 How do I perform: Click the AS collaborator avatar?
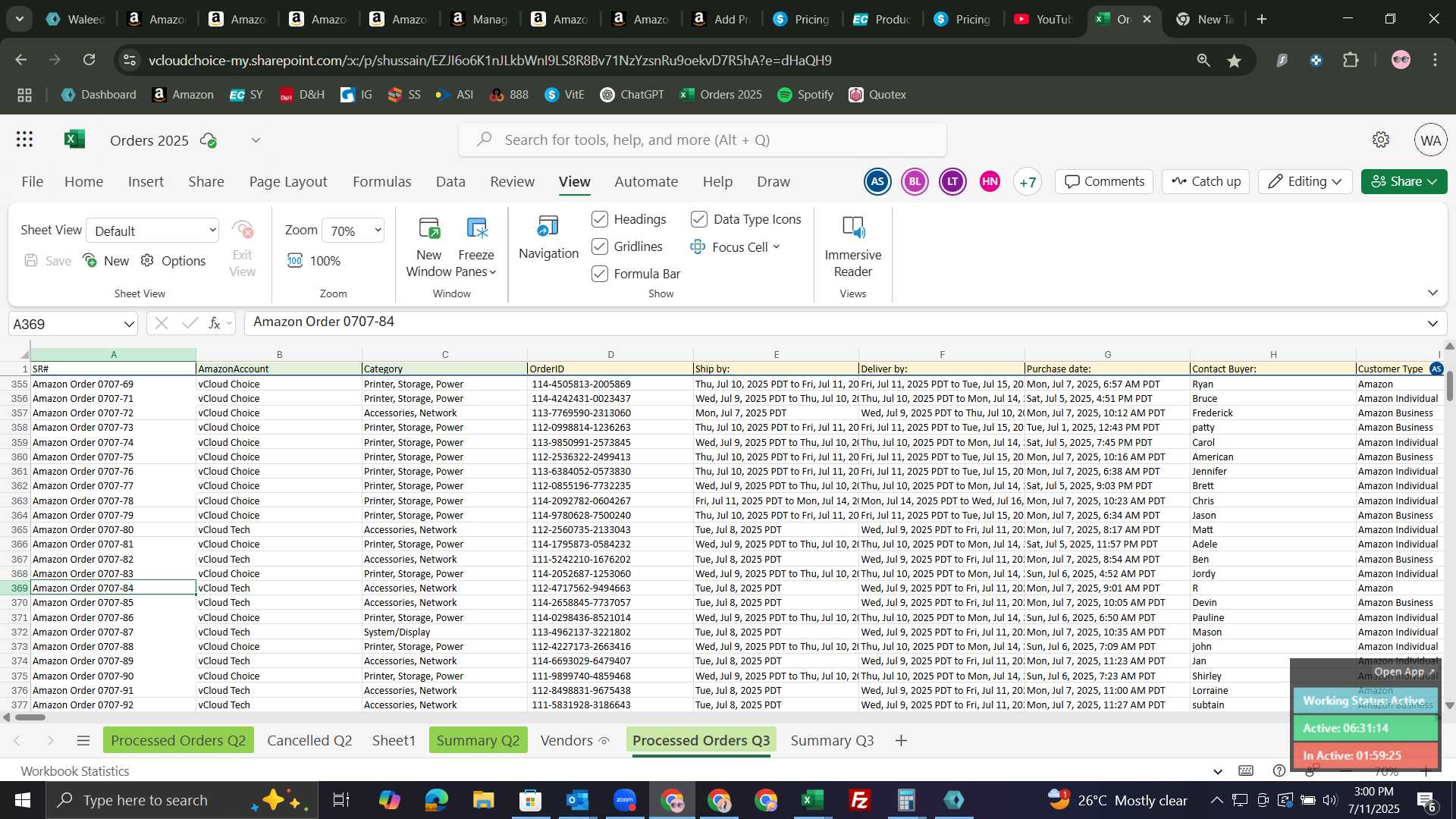877,182
